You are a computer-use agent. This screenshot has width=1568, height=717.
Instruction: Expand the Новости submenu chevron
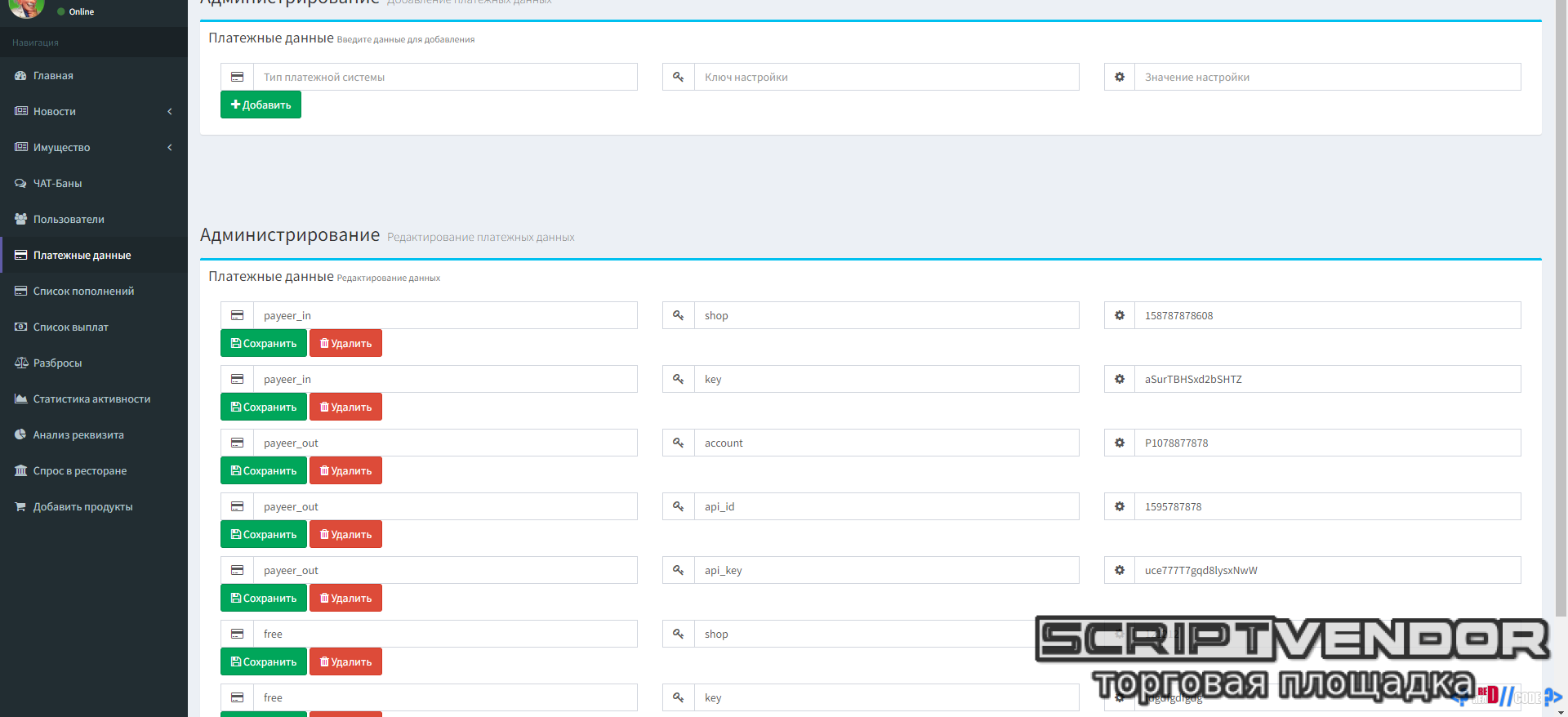click(170, 112)
